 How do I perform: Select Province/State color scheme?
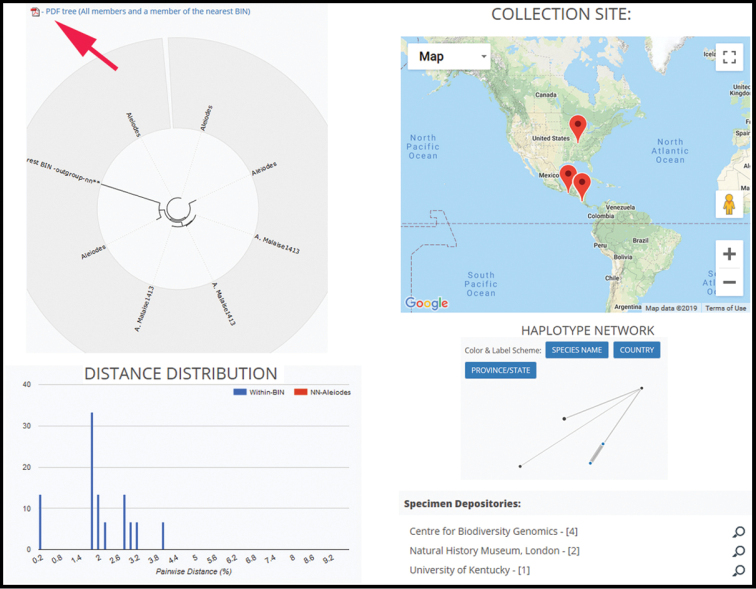point(500,370)
